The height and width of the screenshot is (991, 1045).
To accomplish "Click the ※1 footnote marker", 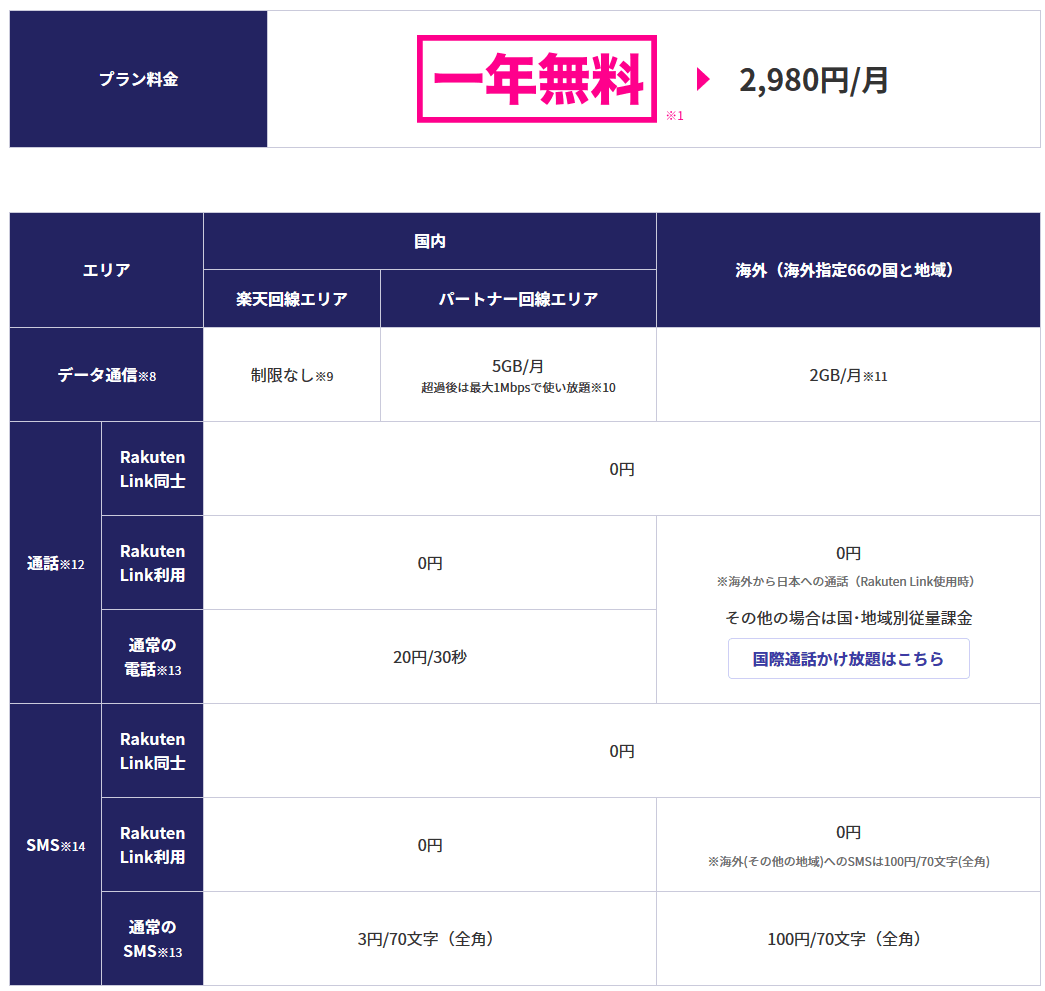I will pos(674,116).
